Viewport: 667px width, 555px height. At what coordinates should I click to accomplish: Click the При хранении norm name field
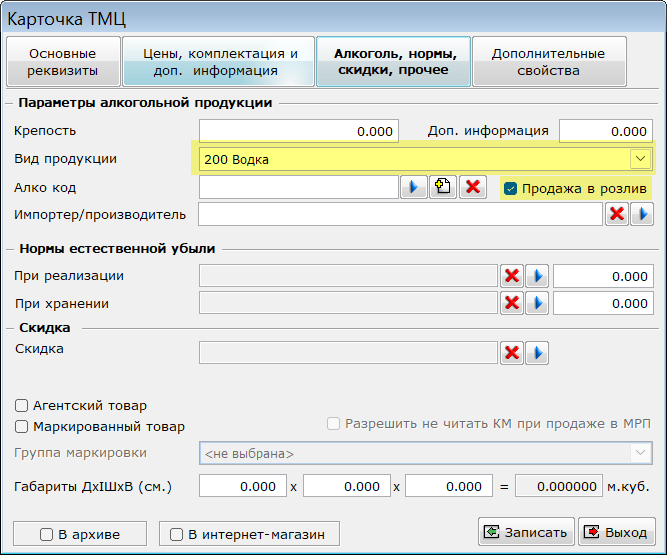348,303
